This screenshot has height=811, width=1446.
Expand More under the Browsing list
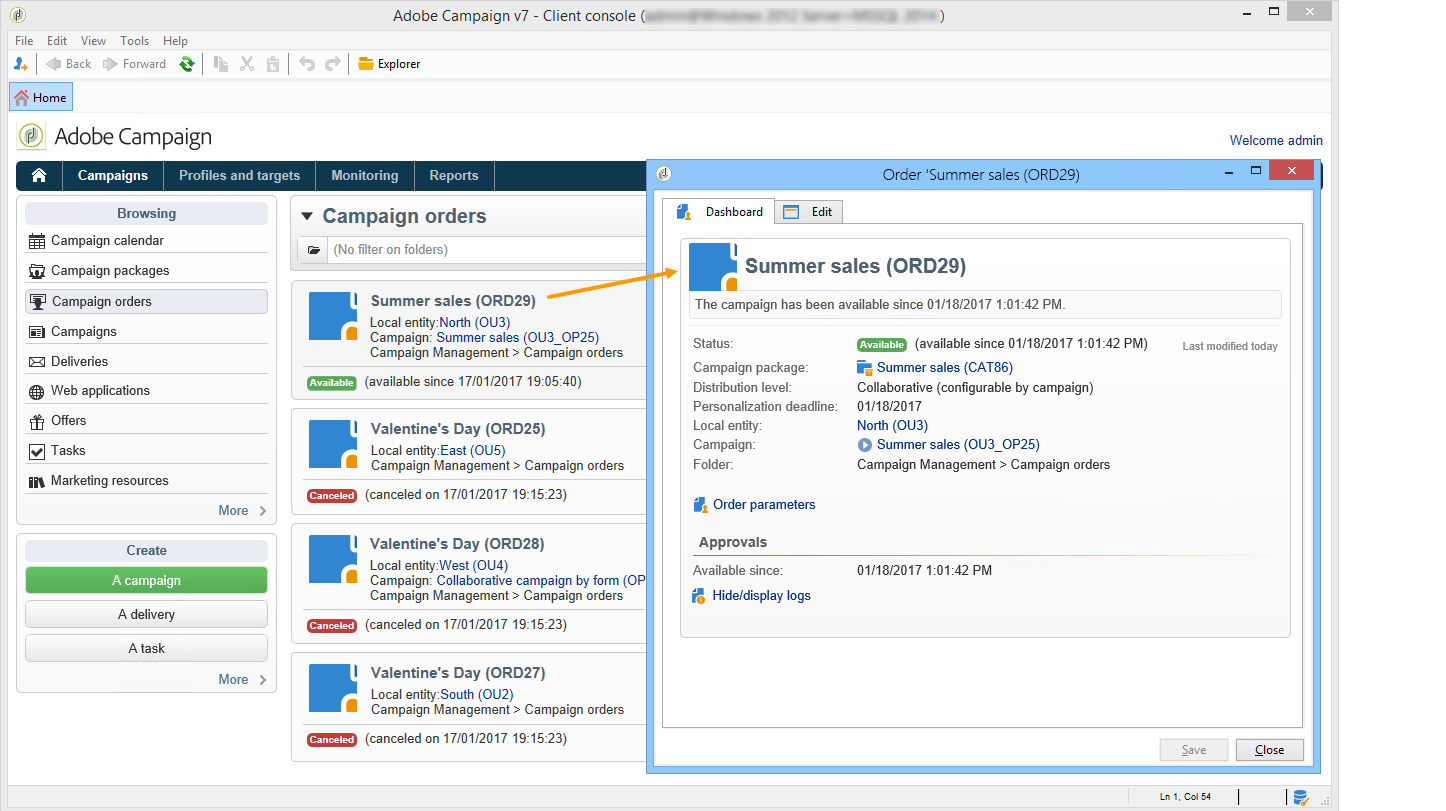point(243,510)
